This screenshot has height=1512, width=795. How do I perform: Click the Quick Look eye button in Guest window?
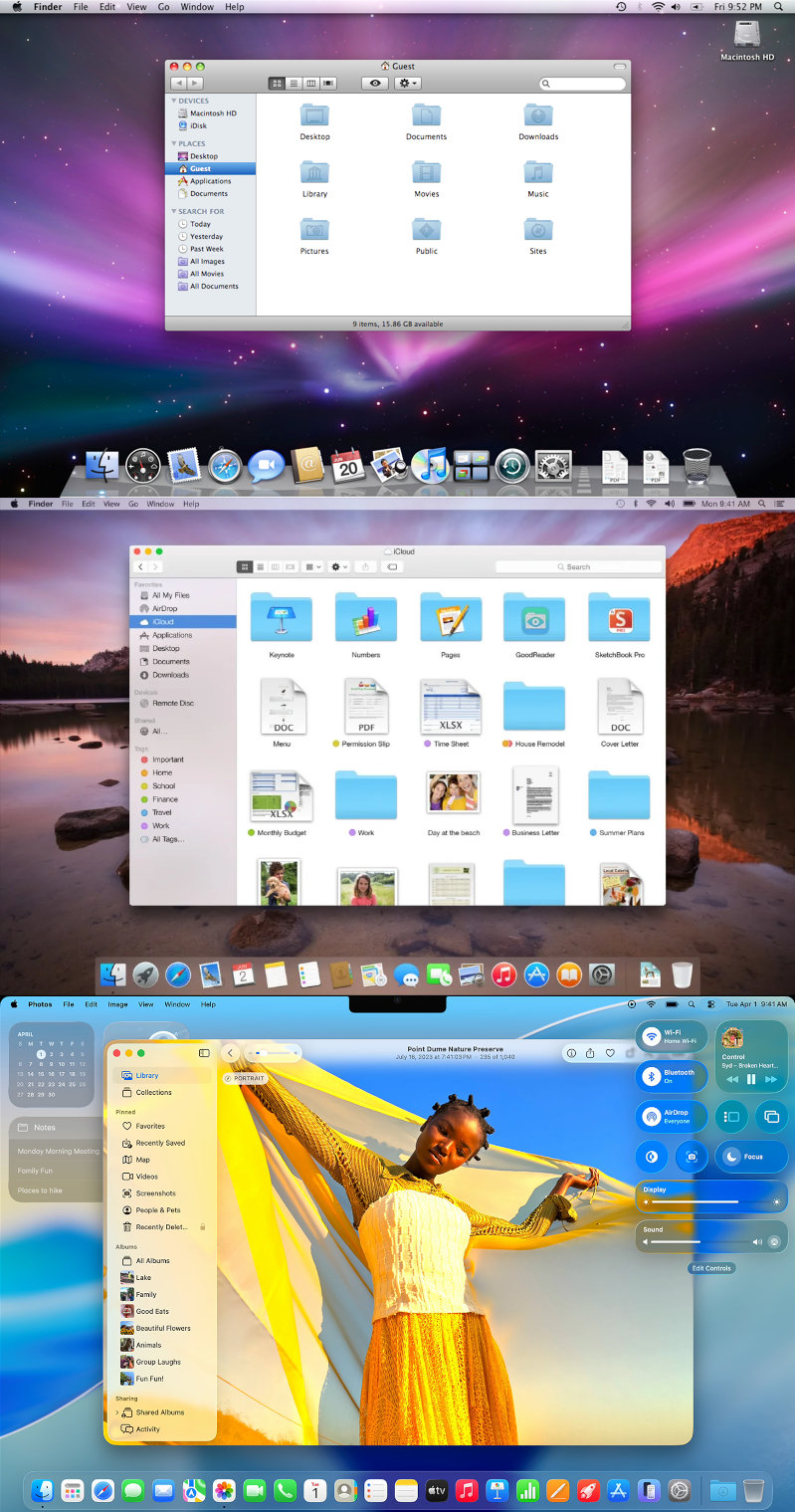(x=375, y=84)
